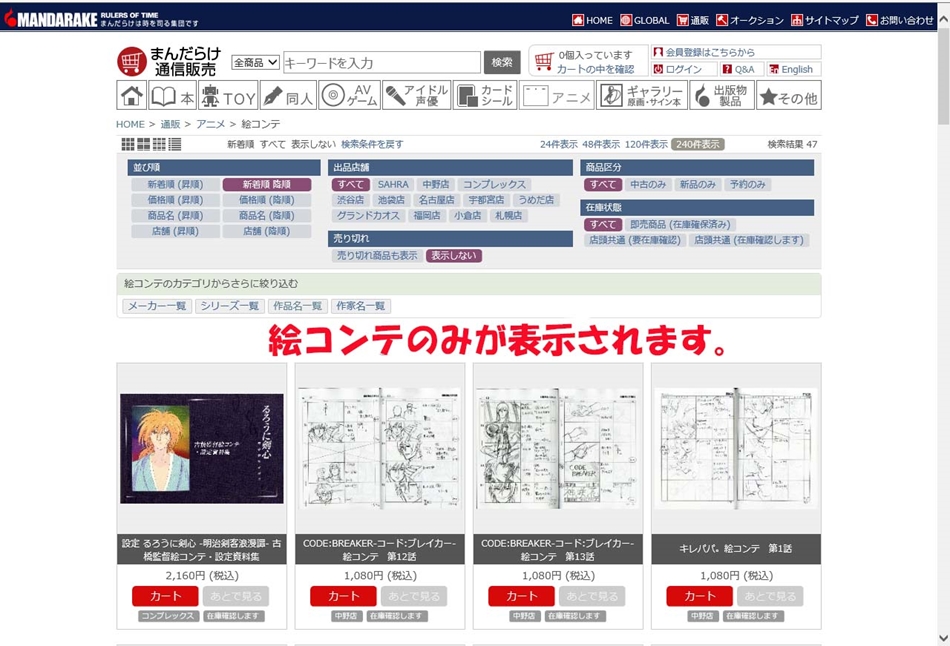Image resolution: width=950 pixels, height=646 pixels.
Task: Filter by 即売商品 (在庫確保済み)
Action: (x=680, y=224)
